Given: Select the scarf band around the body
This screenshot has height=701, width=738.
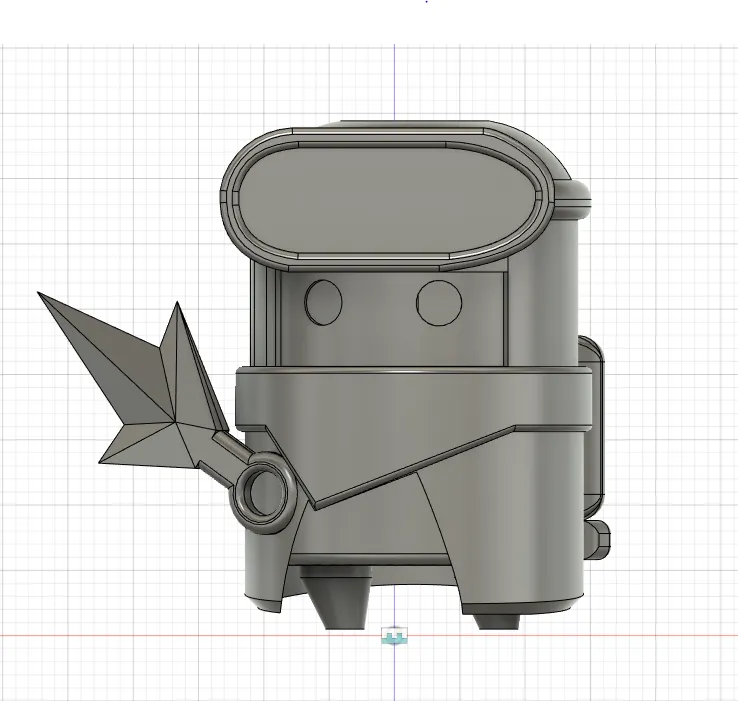Looking at the screenshot, I should click(413, 400).
